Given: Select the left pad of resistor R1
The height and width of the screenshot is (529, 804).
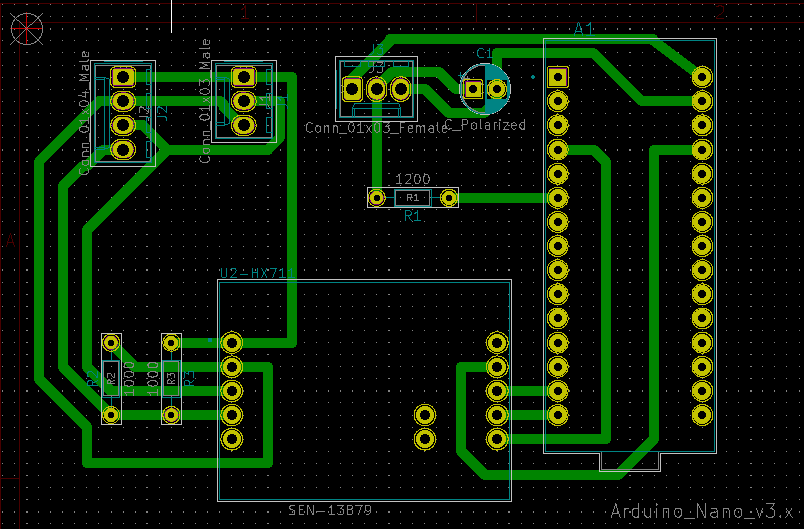Looking at the screenshot, I should (377, 197).
